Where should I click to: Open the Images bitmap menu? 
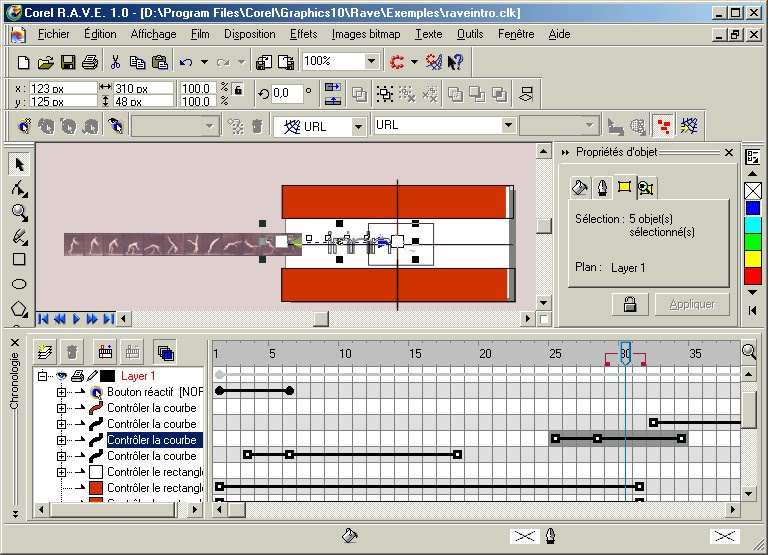tap(366, 34)
